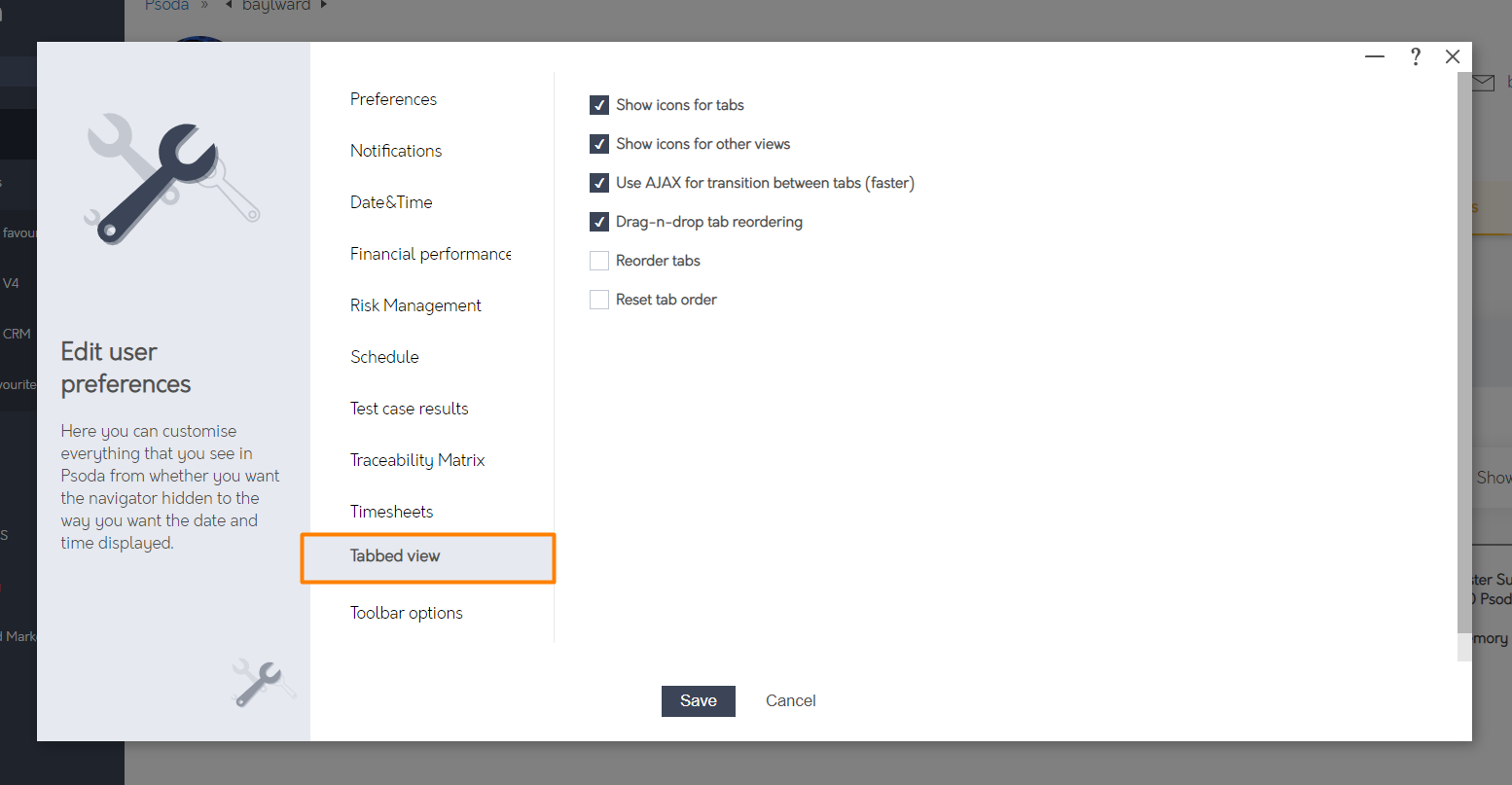Uncheck Show icons for tabs
The width and height of the screenshot is (1512, 785).
click(599, 105)
